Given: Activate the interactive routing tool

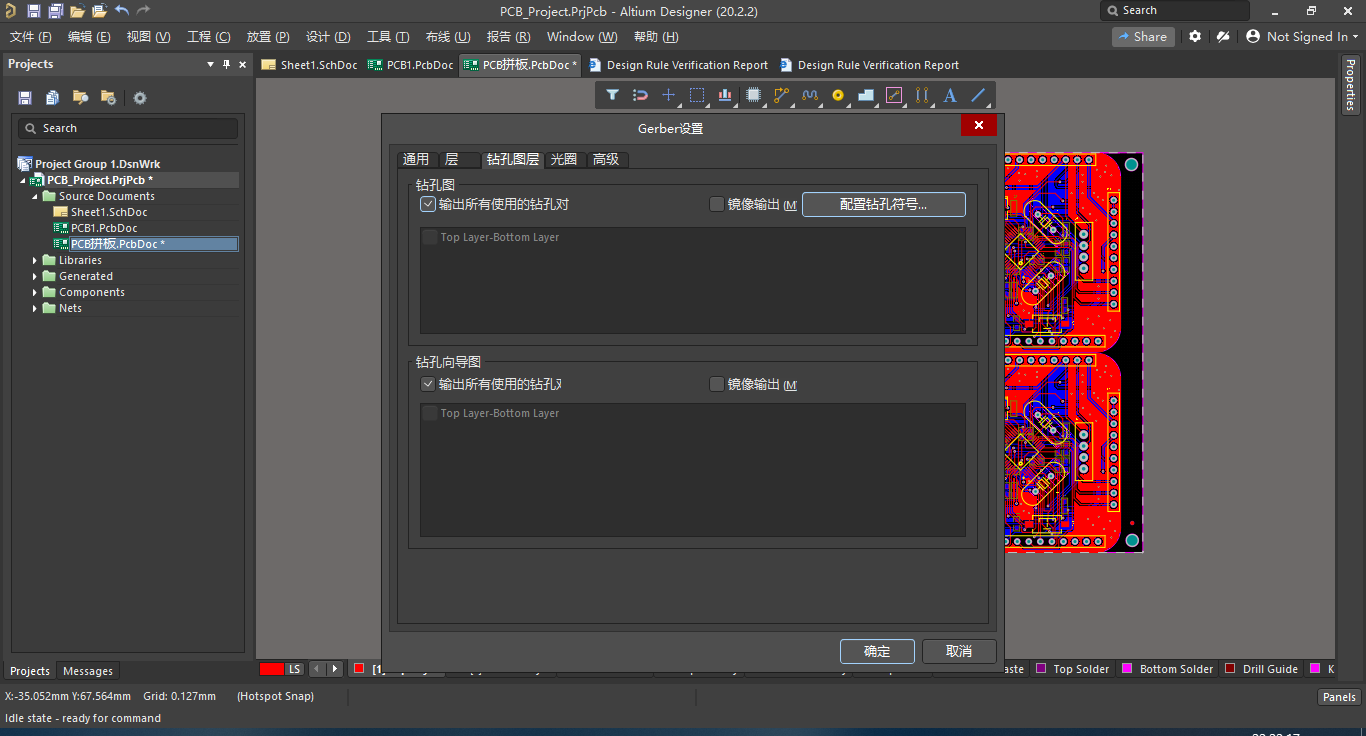Looking at the screenshot, I should 781,95.
